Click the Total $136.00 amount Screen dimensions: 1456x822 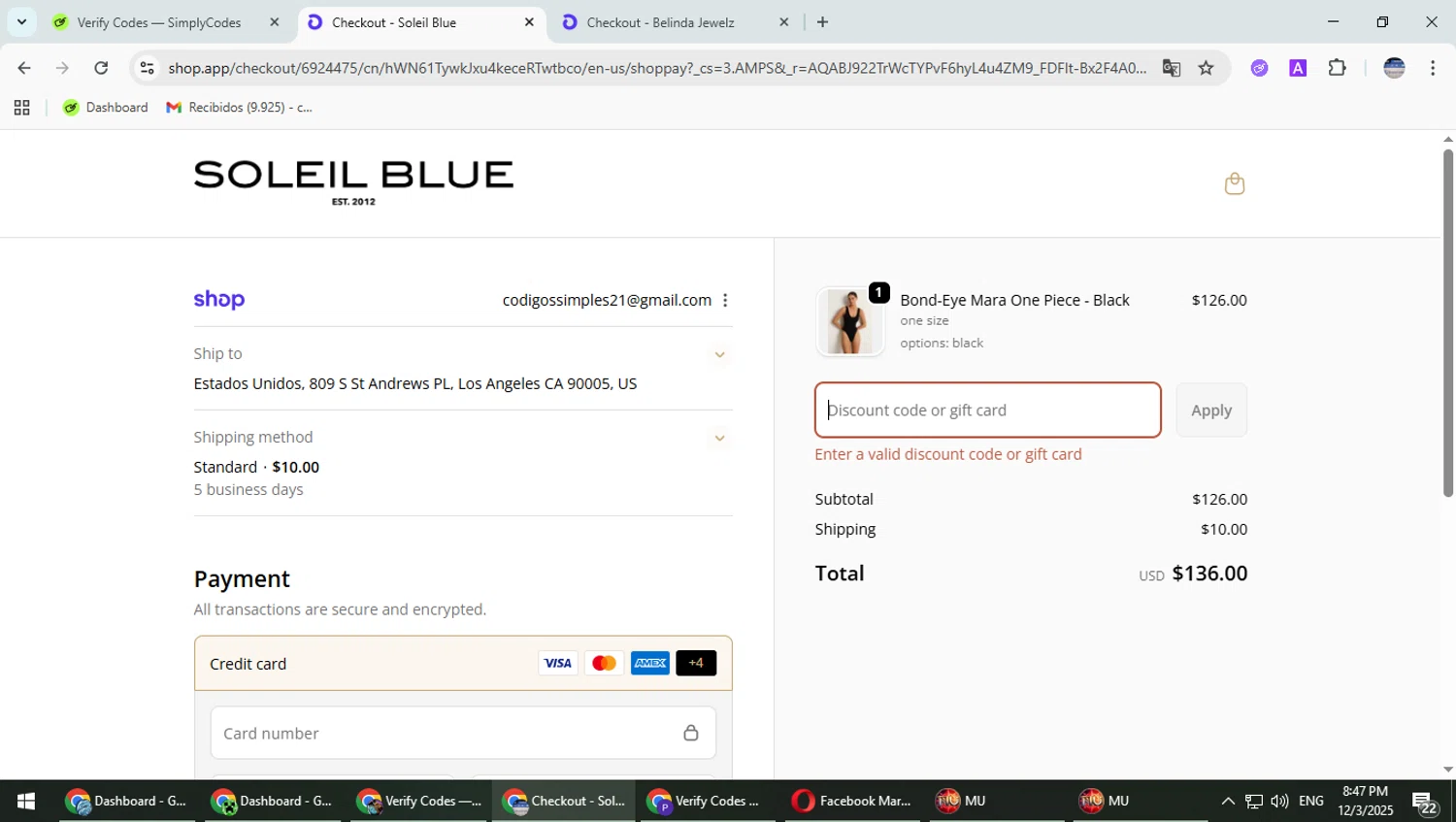click(1209, 574)
